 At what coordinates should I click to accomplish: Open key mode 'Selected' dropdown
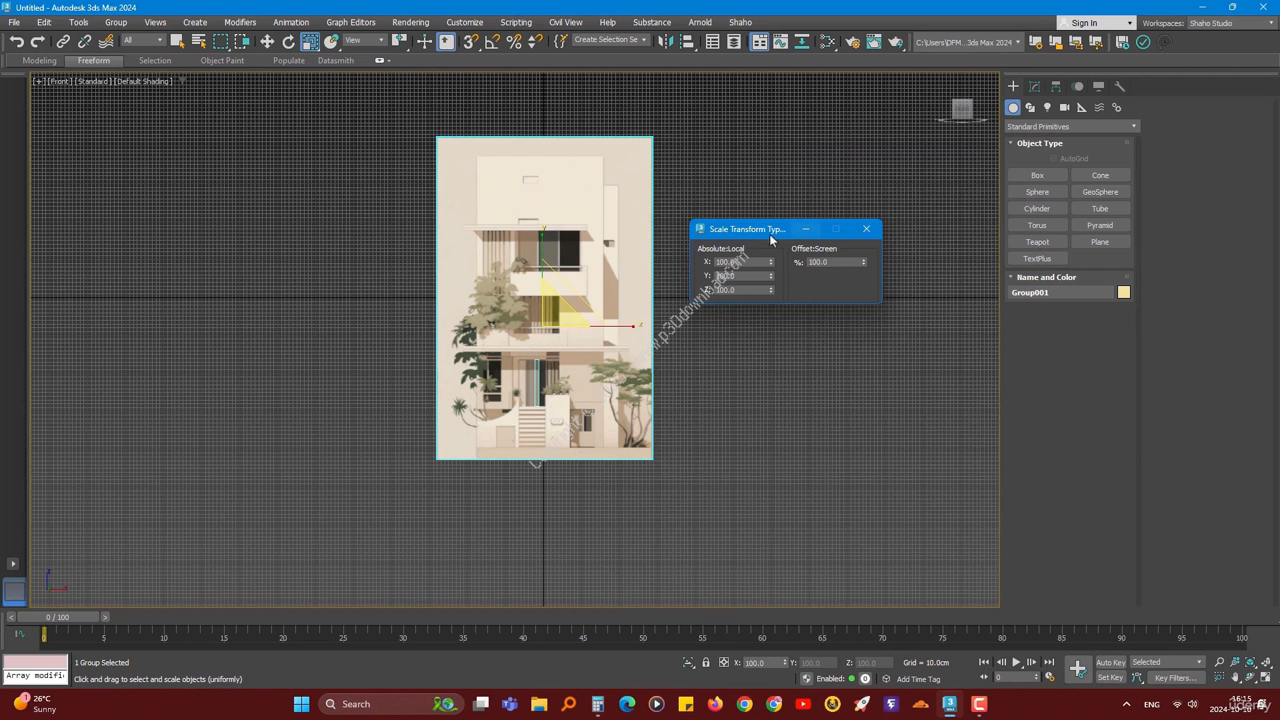point(1167,662)
